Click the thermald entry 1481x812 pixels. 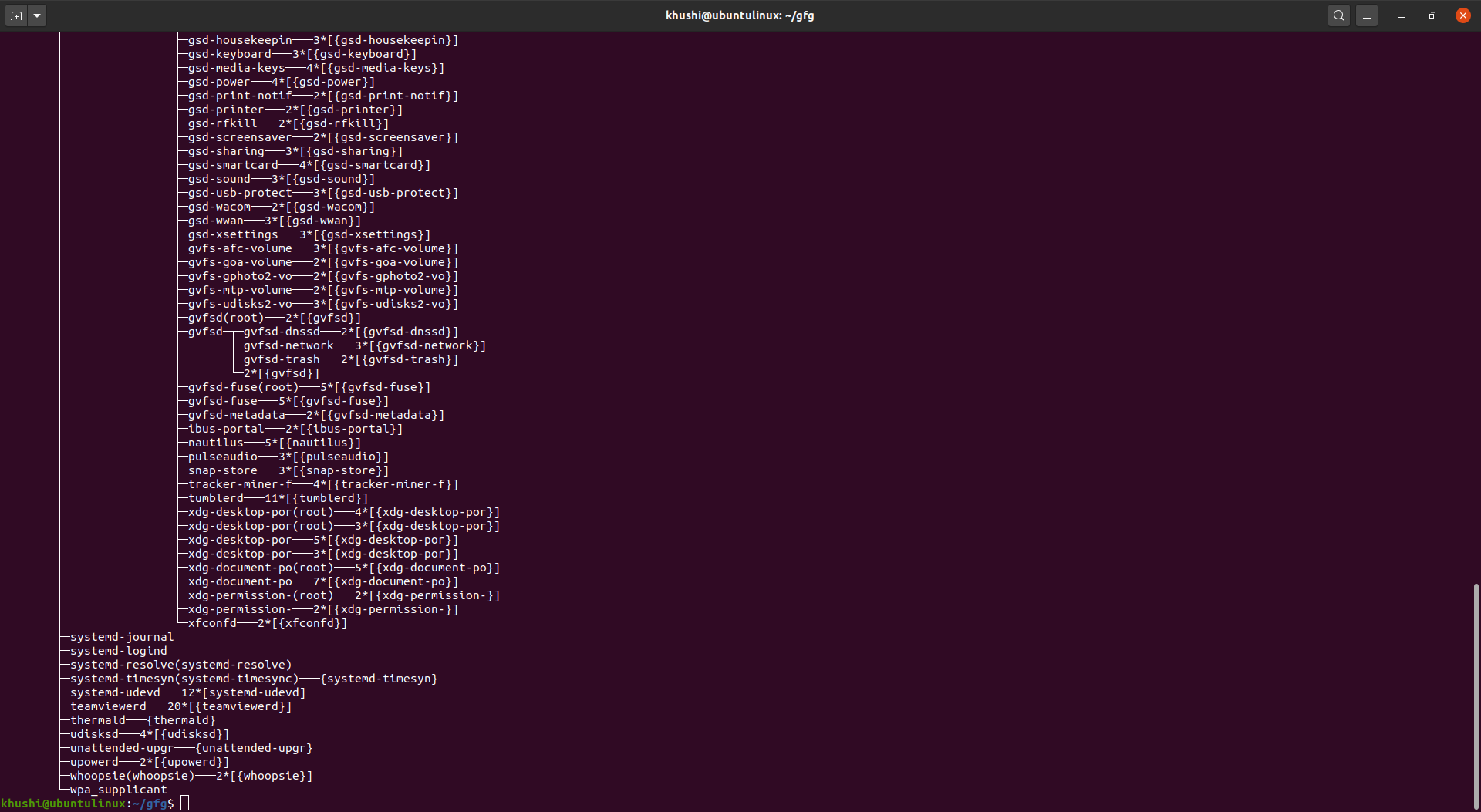pyautogui.click(x=143, y=720)
